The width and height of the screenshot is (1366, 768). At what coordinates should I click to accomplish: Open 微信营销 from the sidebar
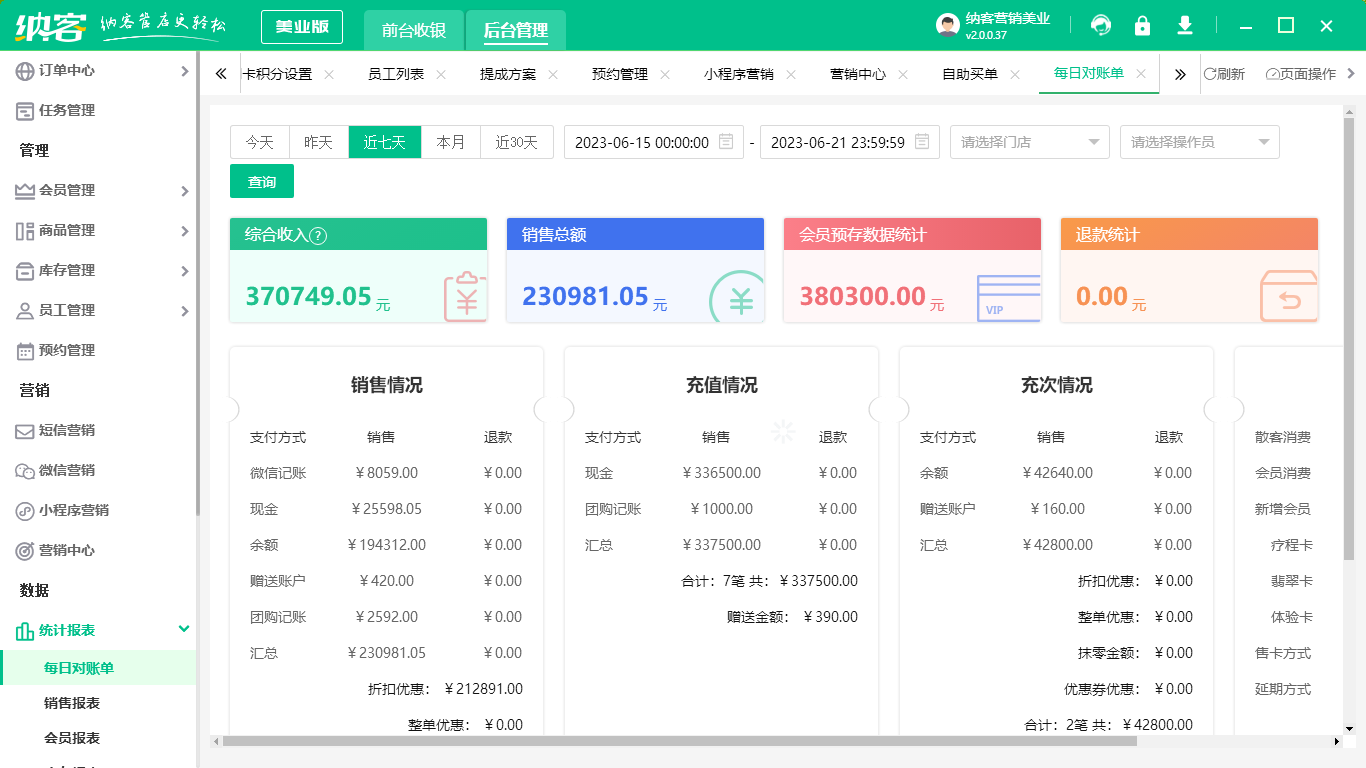click(70, 470)
